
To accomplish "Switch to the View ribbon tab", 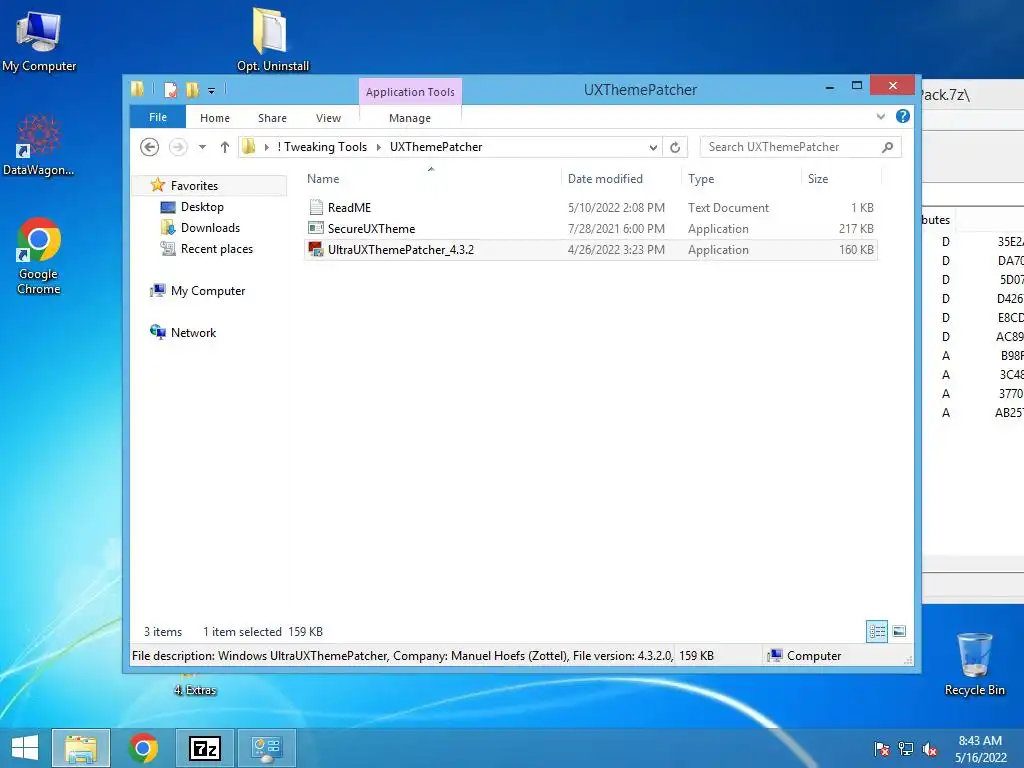I will pyautogui.click(x=328, y=118).
